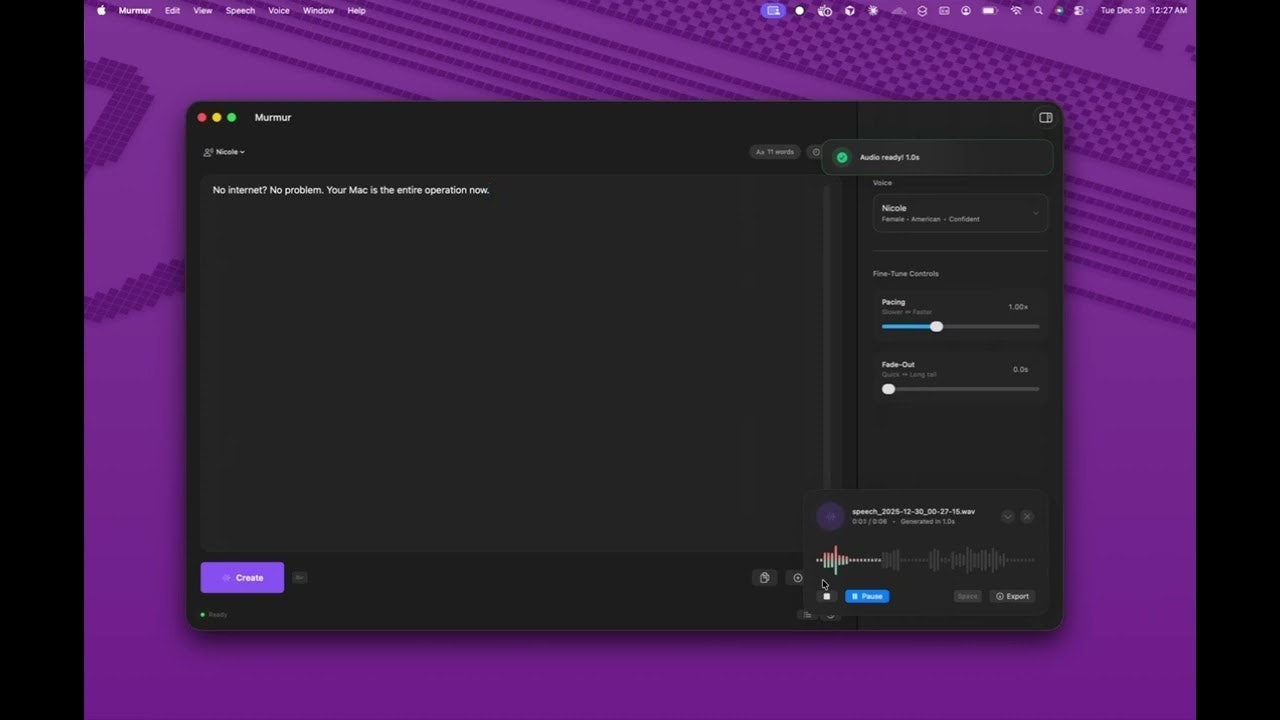Close the audio player panel
Image resolution: width=1280 pixels, height=720 pixels.
pyautogui.click(x=1027, y=516)
